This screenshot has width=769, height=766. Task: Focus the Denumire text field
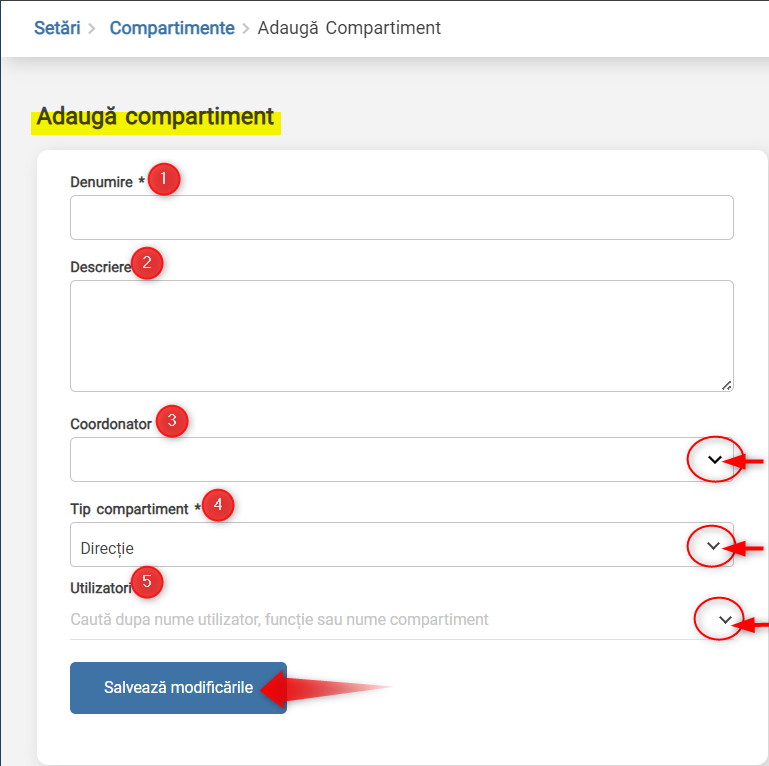[x=402, y=217]
